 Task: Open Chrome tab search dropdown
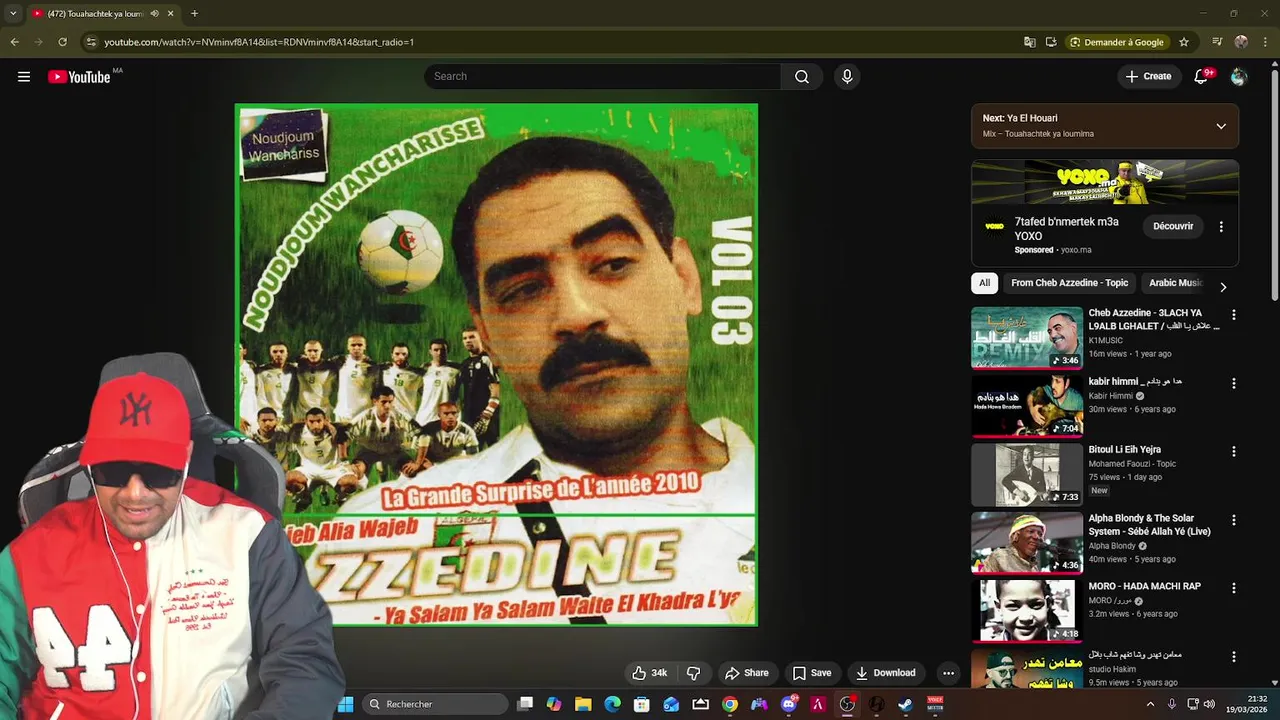(12, 14)
